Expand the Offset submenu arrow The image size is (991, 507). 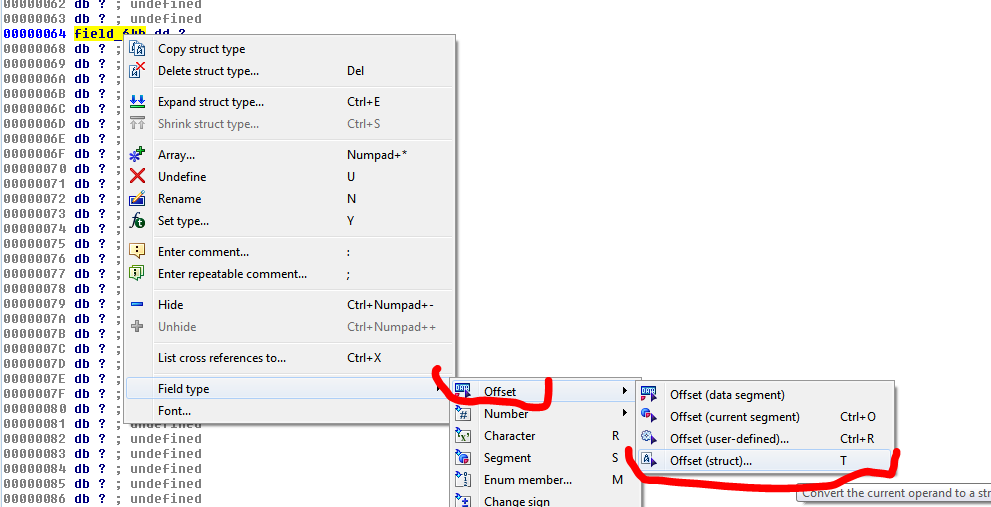[x=625, y=391]
